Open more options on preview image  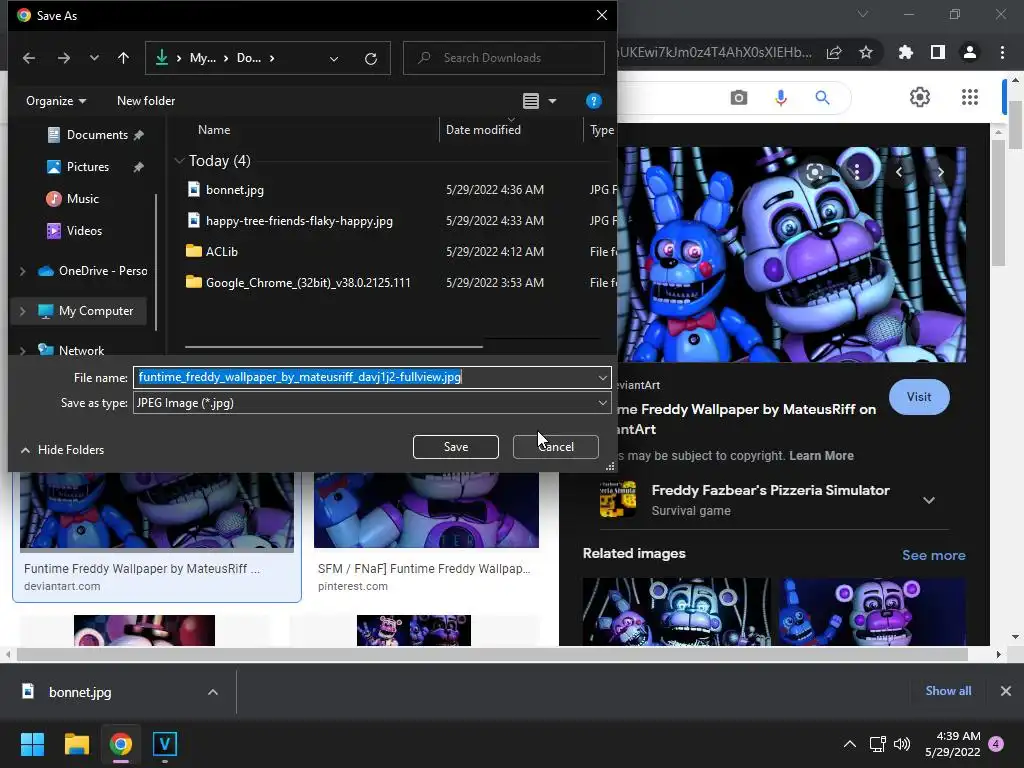click(857, 172)
